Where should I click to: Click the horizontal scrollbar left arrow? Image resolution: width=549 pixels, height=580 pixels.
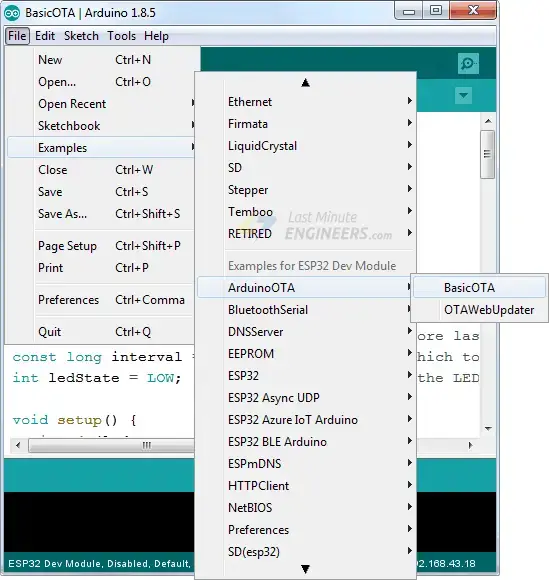pyautogui.click(x=18, y=445)
